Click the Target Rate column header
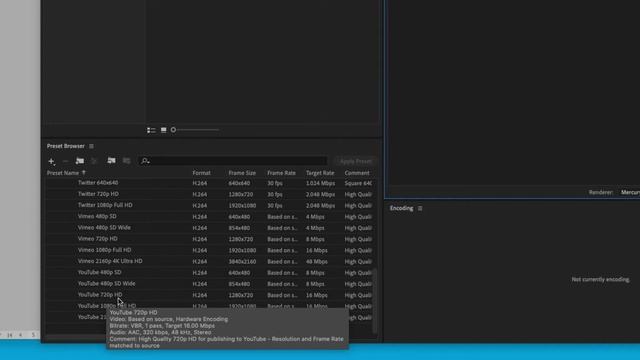Screen dimensions: 640x360 (x=320, y=173)
